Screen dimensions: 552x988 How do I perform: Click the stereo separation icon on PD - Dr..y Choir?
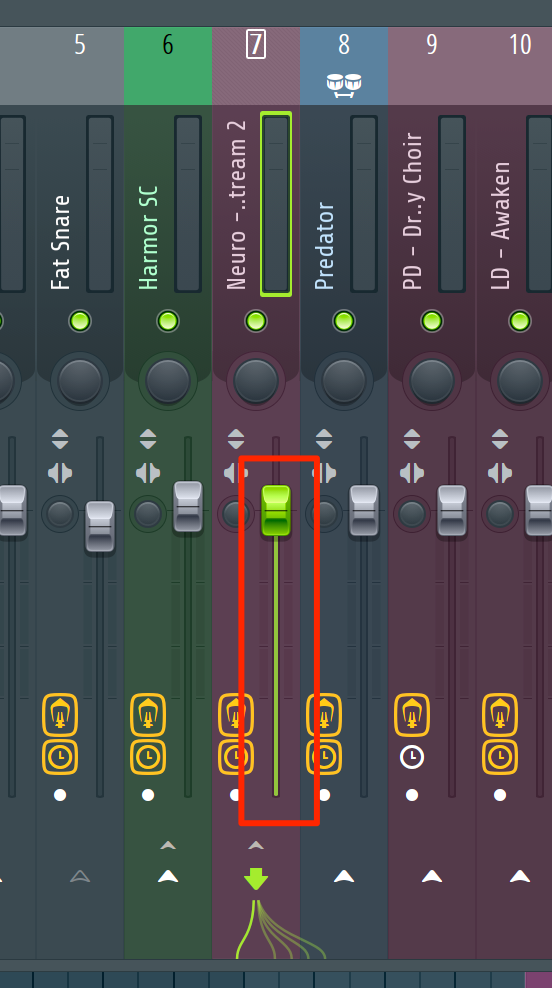coord(412,473)
